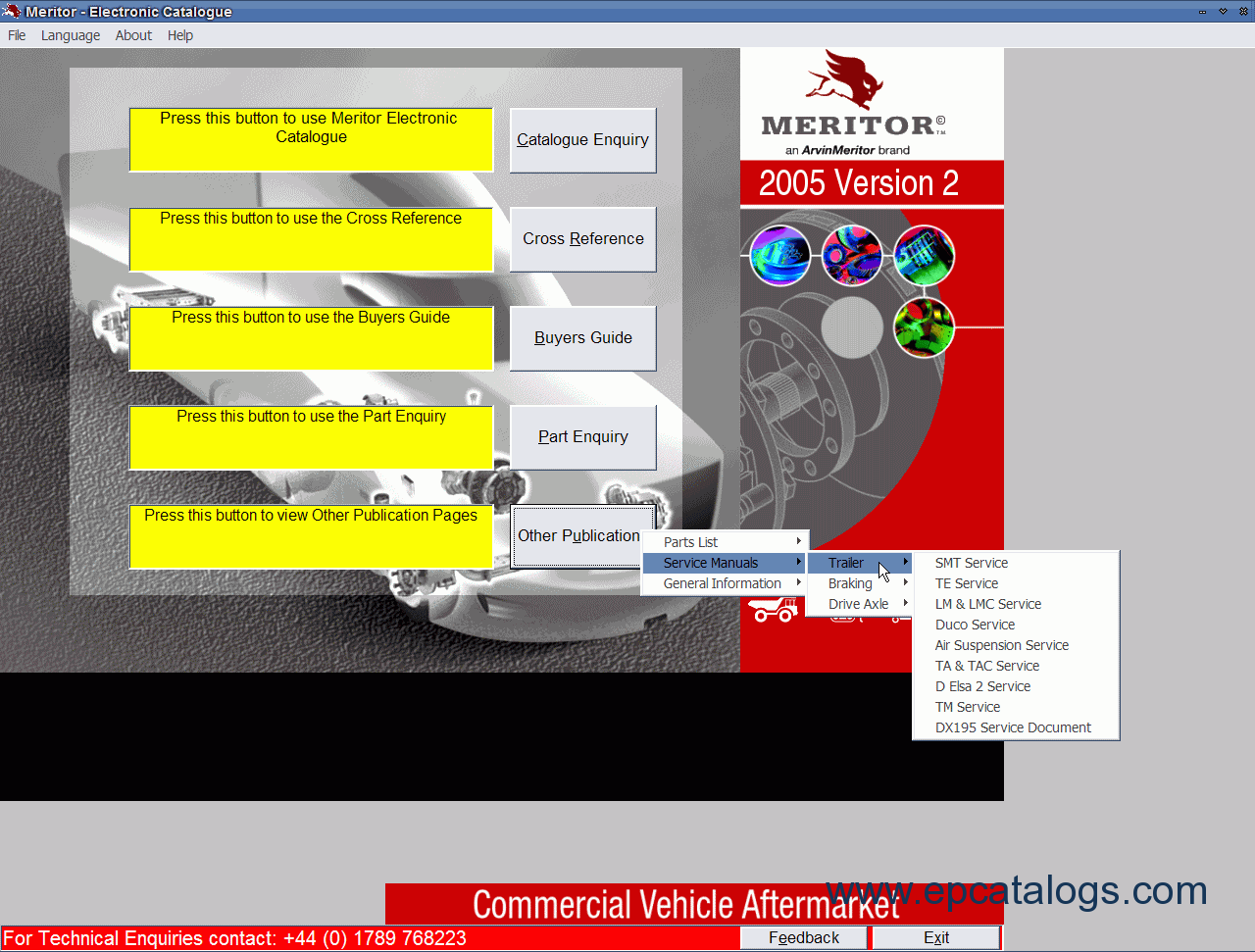Open SMT Service manual
The height and width of the screenshot is (952, 1255).
point(1016,563)
